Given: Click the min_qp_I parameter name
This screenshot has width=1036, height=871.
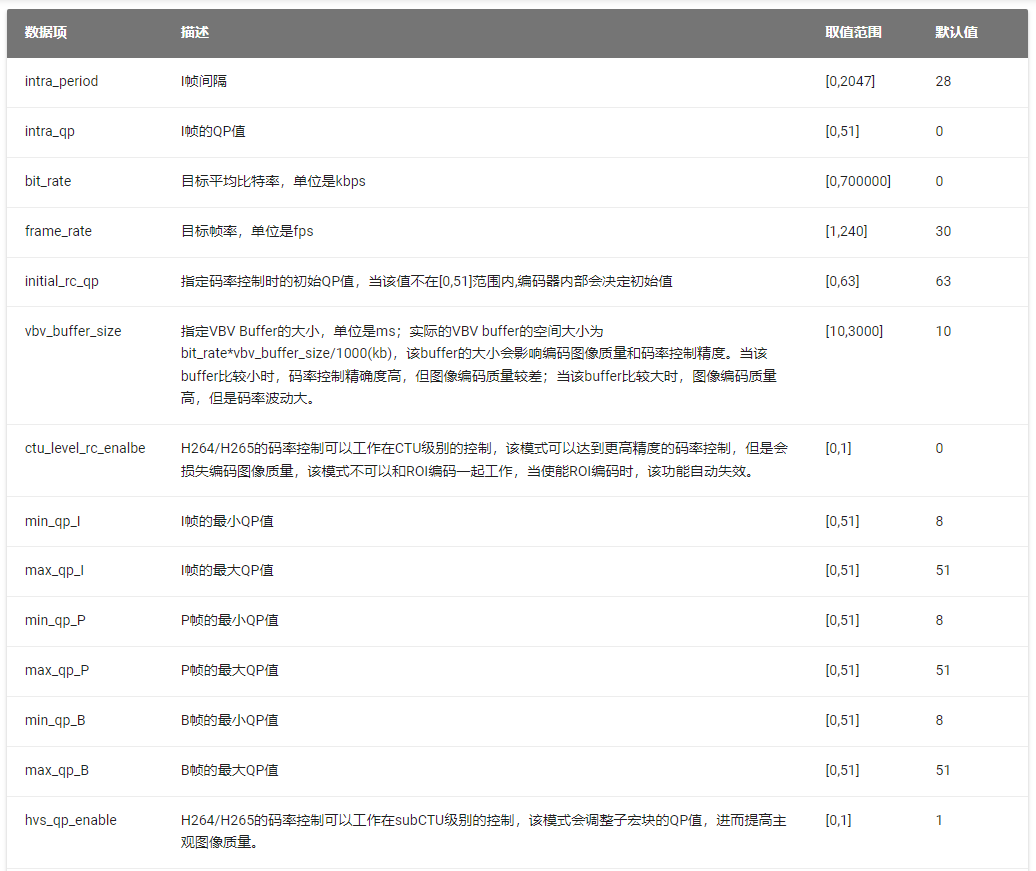Looking at the screenshot, I should pos(54,521).
